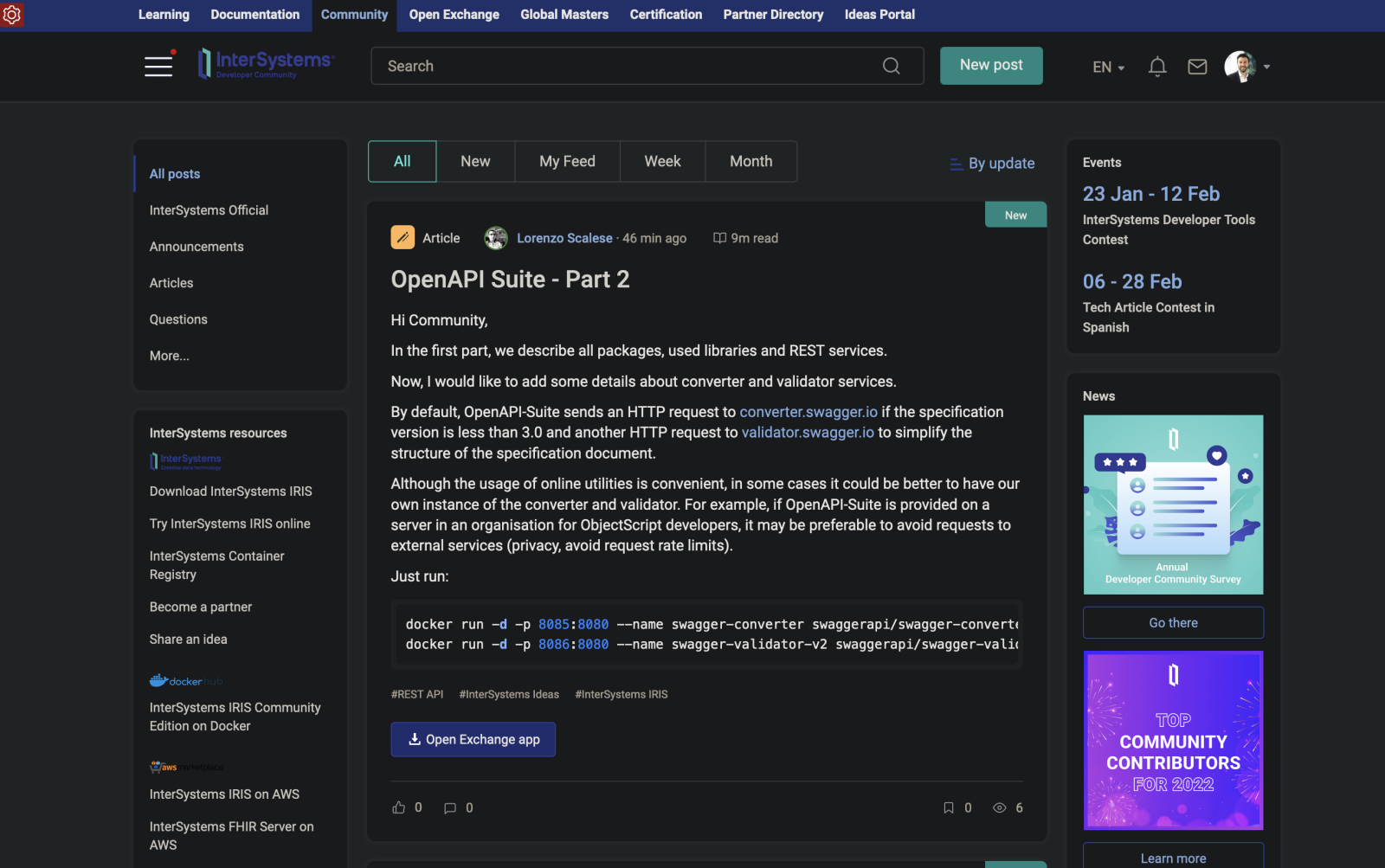Switch to the My Feed tab
The width and height of the screenshot is (1385, 868).
point(567,162)
